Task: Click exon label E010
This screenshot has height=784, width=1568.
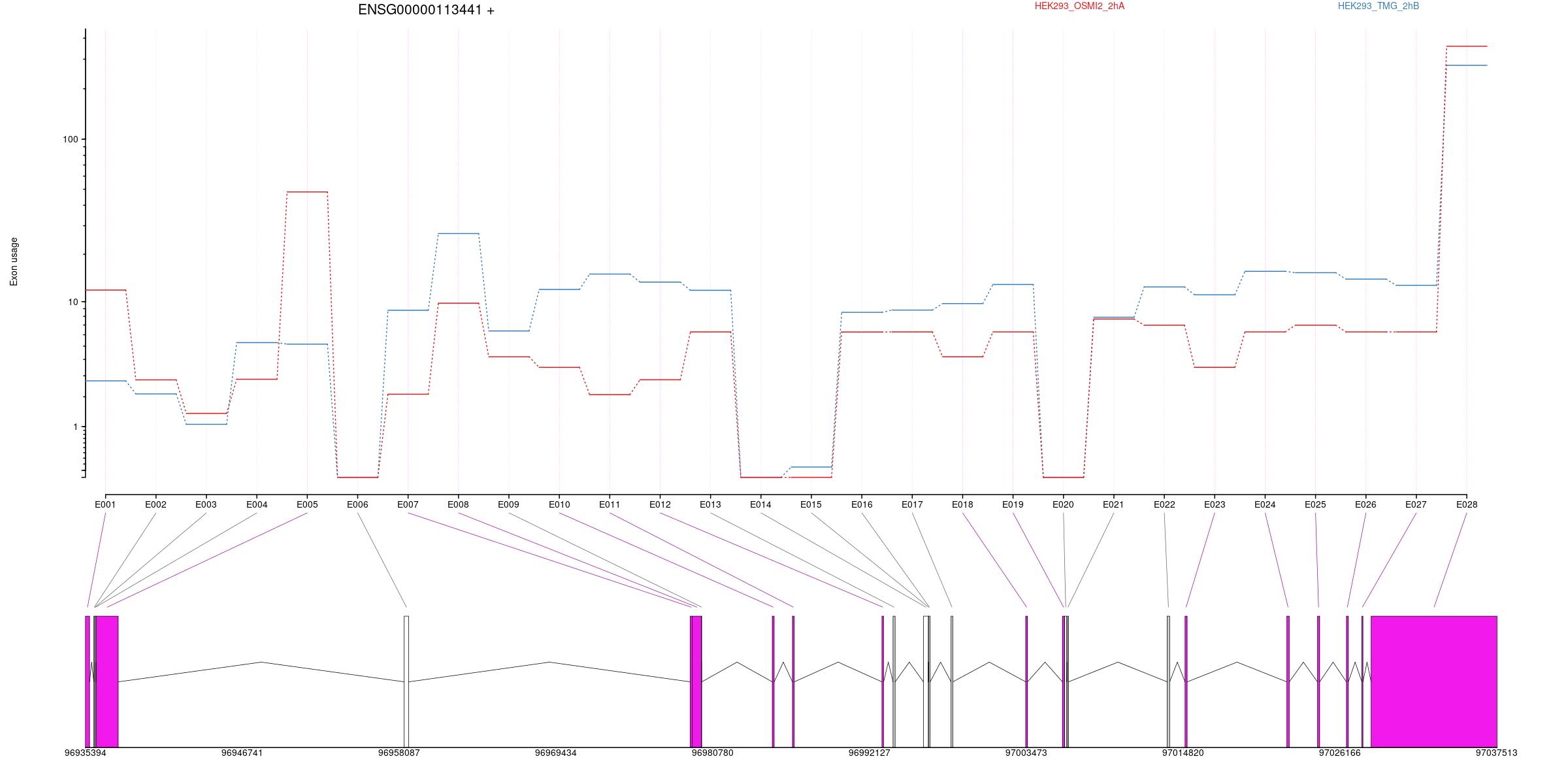Action: (559, 504)
